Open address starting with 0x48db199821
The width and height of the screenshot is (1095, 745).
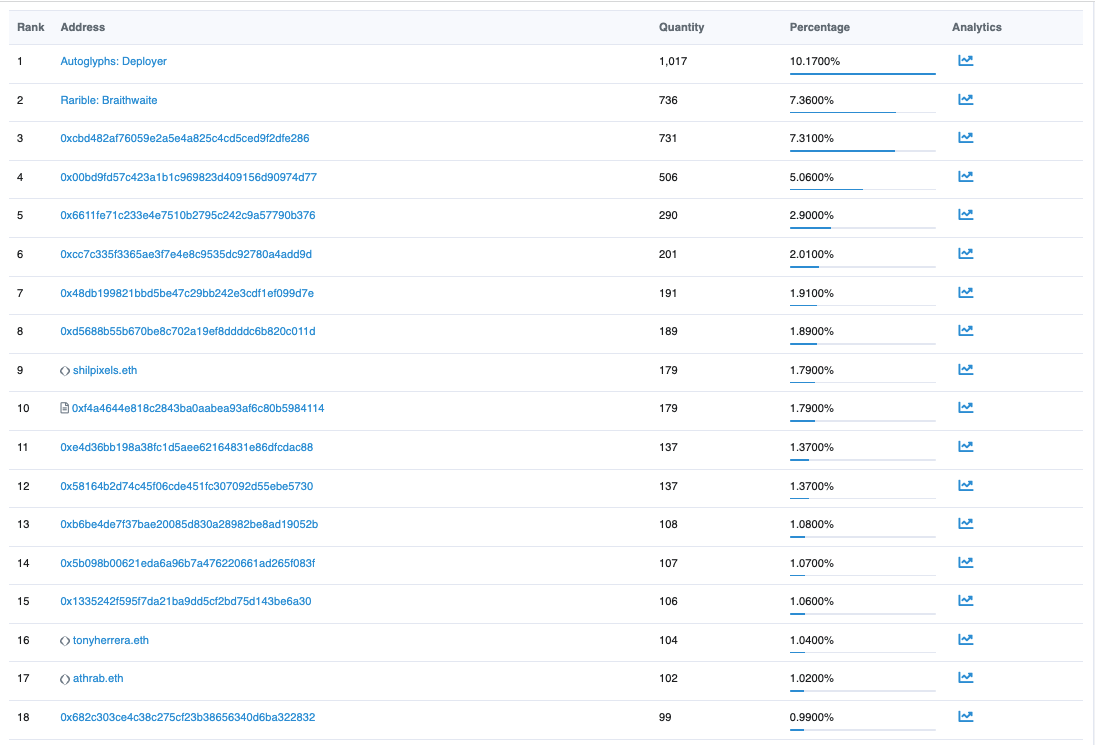coord(187,293)
